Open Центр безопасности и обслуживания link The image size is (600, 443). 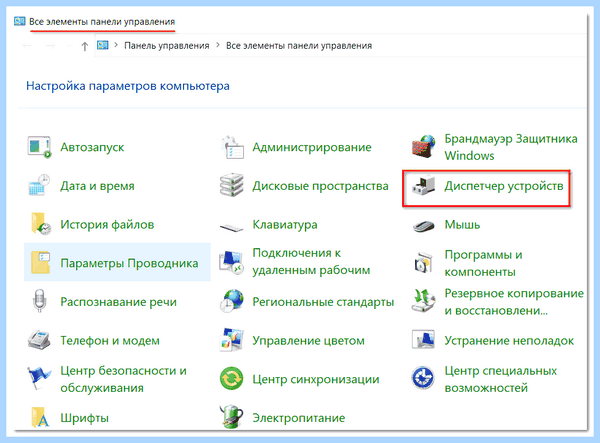tap(124, 379)
